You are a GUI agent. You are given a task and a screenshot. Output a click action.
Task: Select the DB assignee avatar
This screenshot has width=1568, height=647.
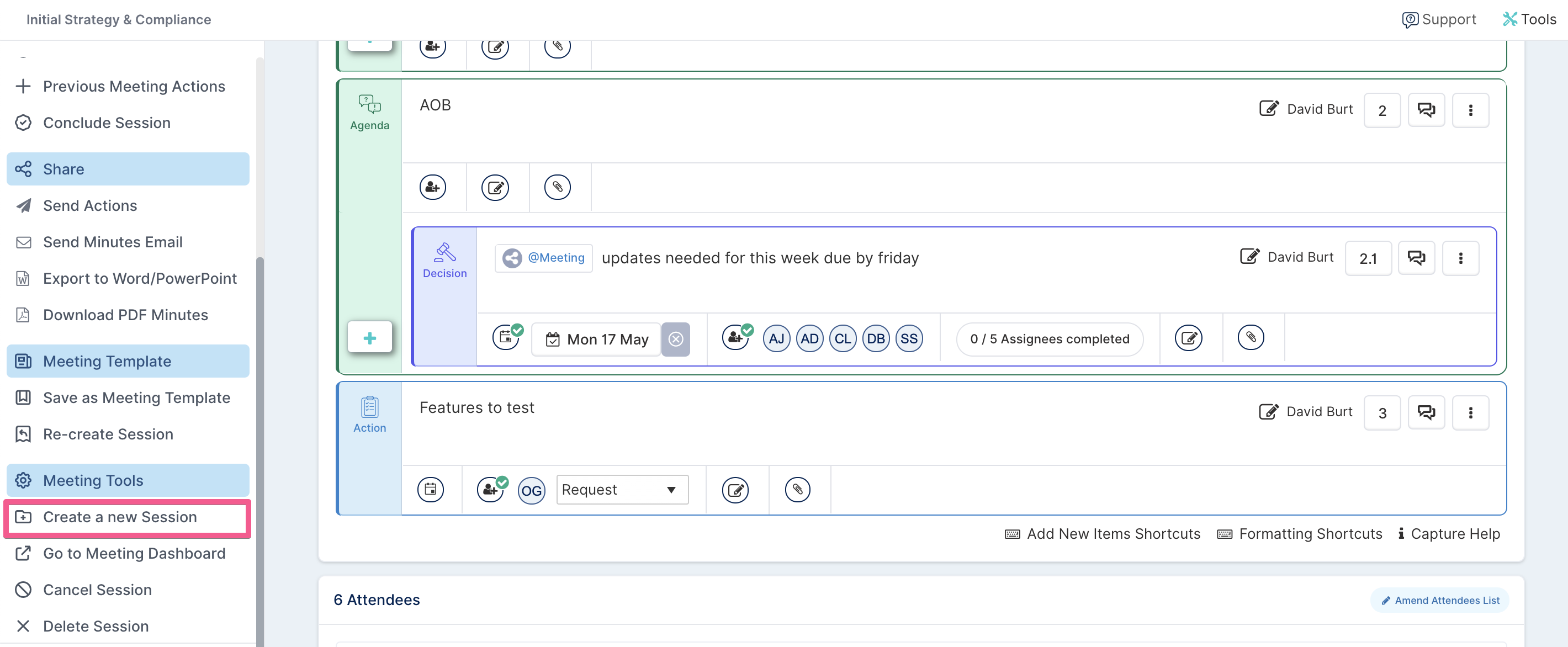[x=876, y=338]
